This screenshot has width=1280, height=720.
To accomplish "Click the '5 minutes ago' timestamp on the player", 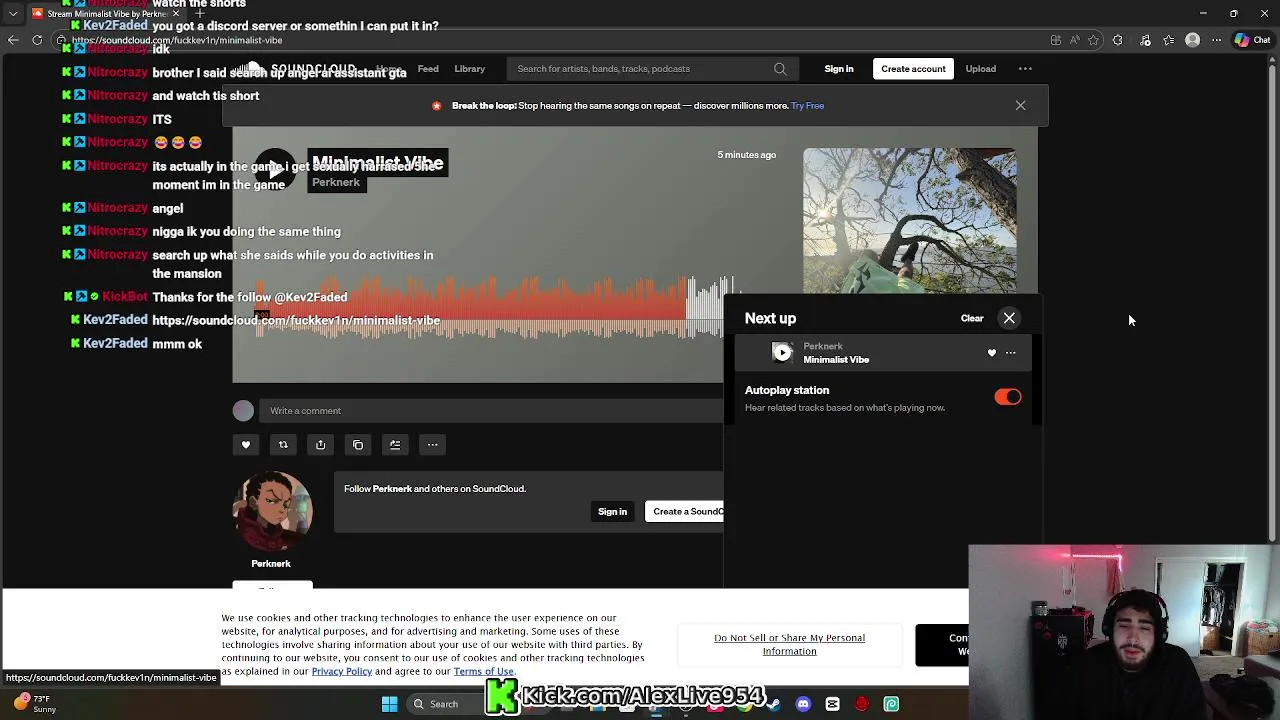I will [x=746, y=155].
